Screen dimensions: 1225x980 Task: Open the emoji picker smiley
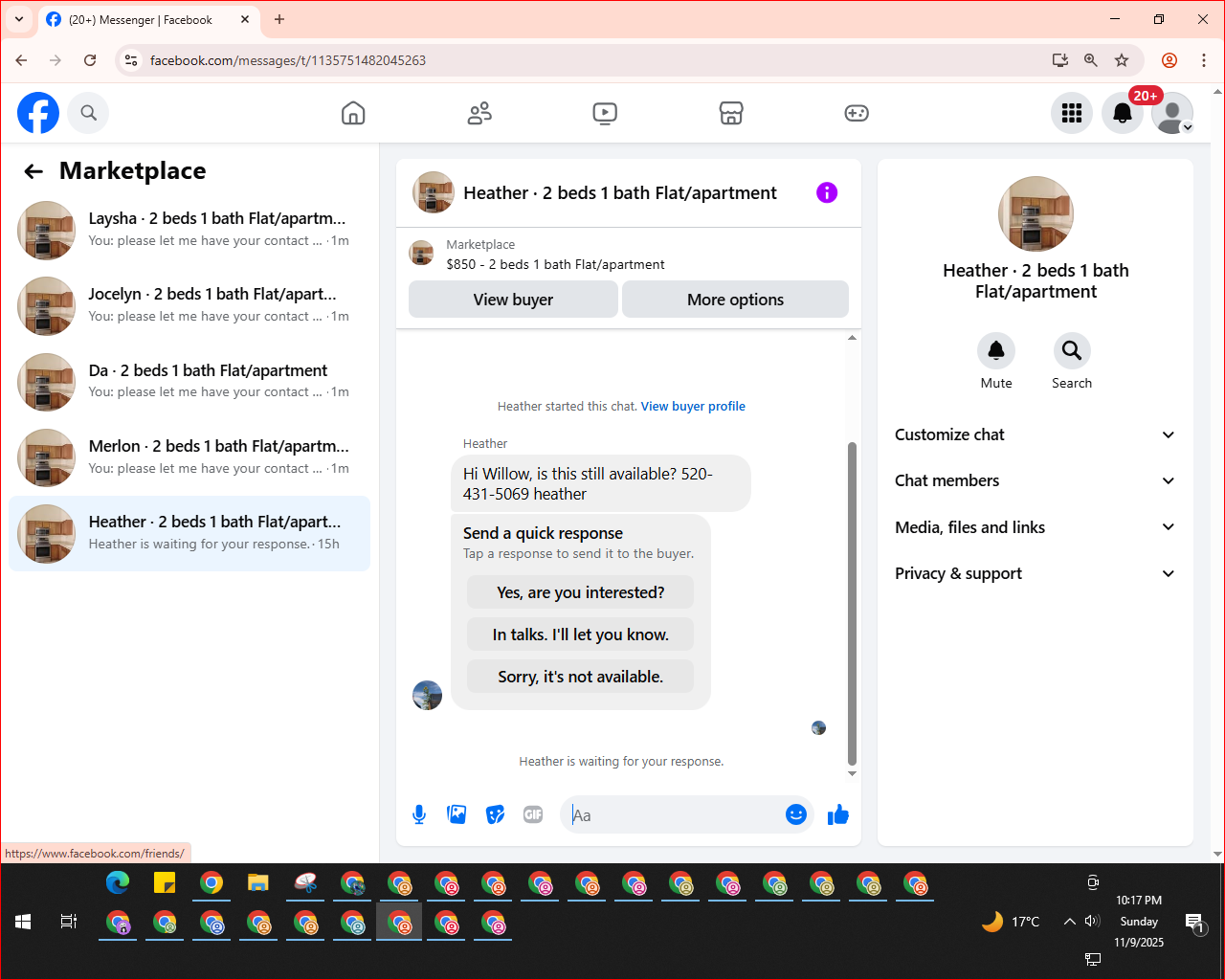pyautogui.click(x=796, y=814)
